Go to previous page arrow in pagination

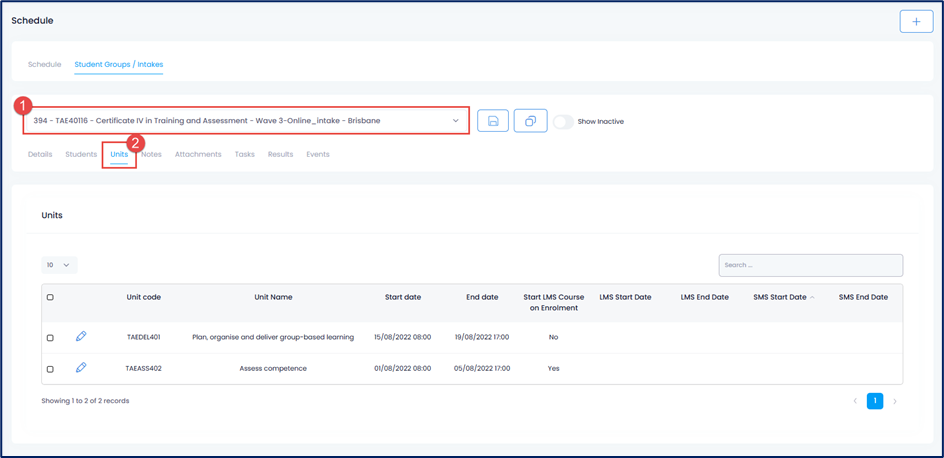tap(855, 401)
